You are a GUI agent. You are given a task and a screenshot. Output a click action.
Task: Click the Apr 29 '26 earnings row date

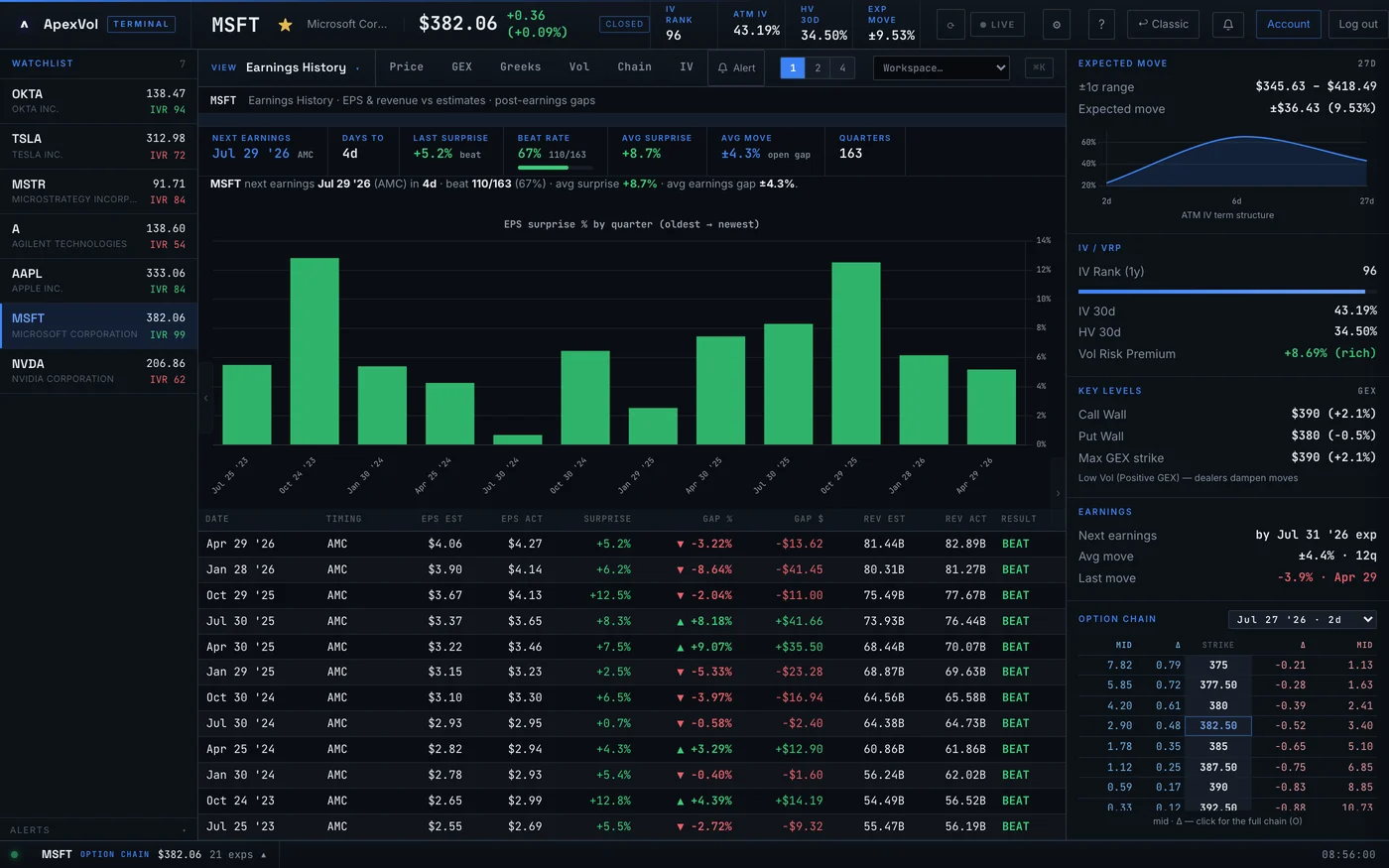point(240,544)
